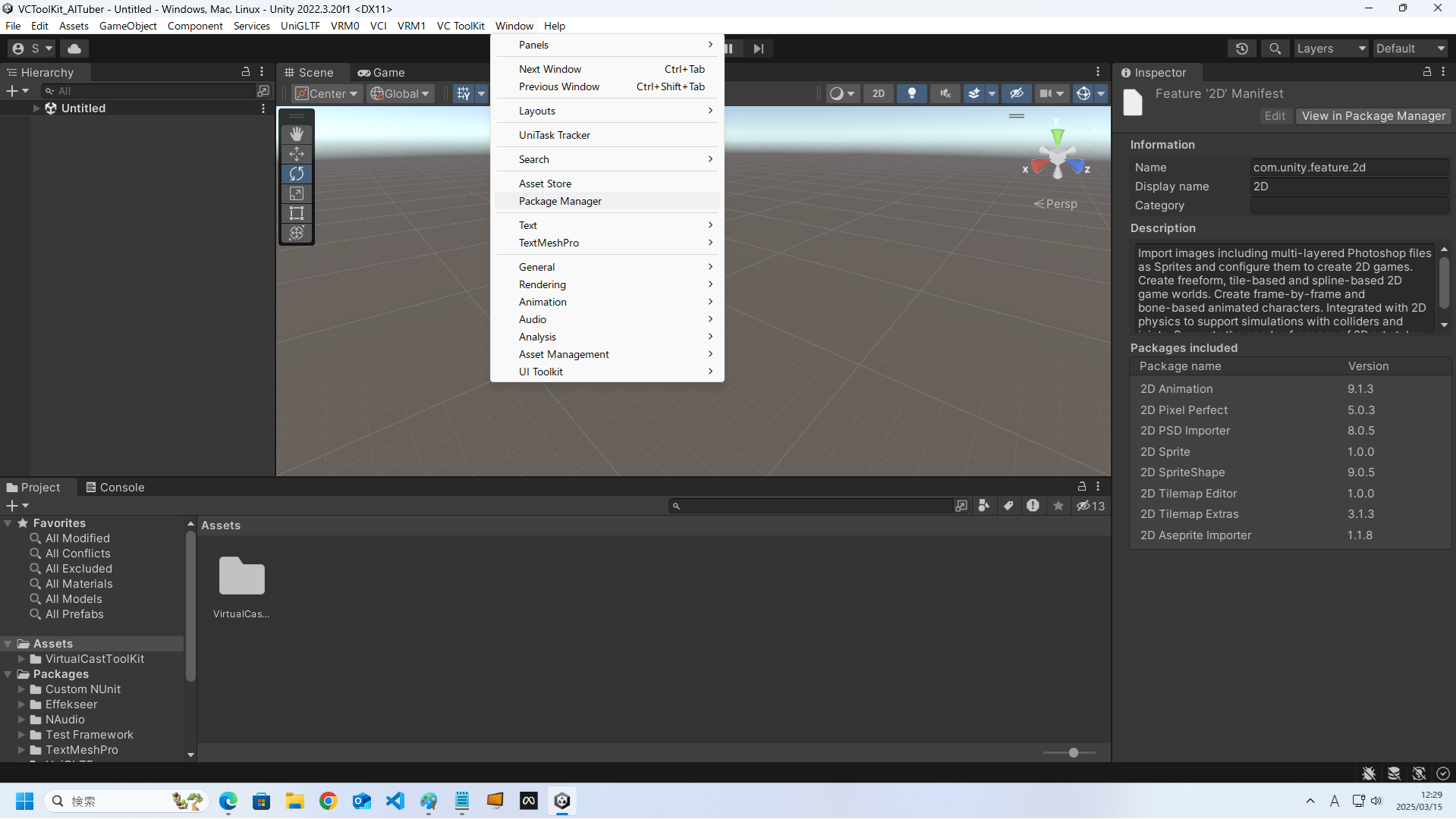Open search by import log type icon

click(x=1033, y=506)
